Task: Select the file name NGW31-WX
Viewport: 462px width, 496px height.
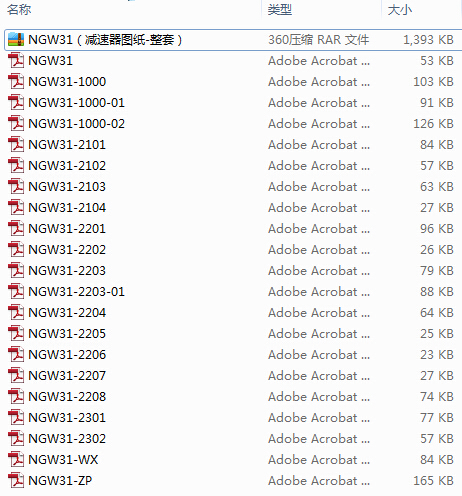Action: (x=63, y=459)
